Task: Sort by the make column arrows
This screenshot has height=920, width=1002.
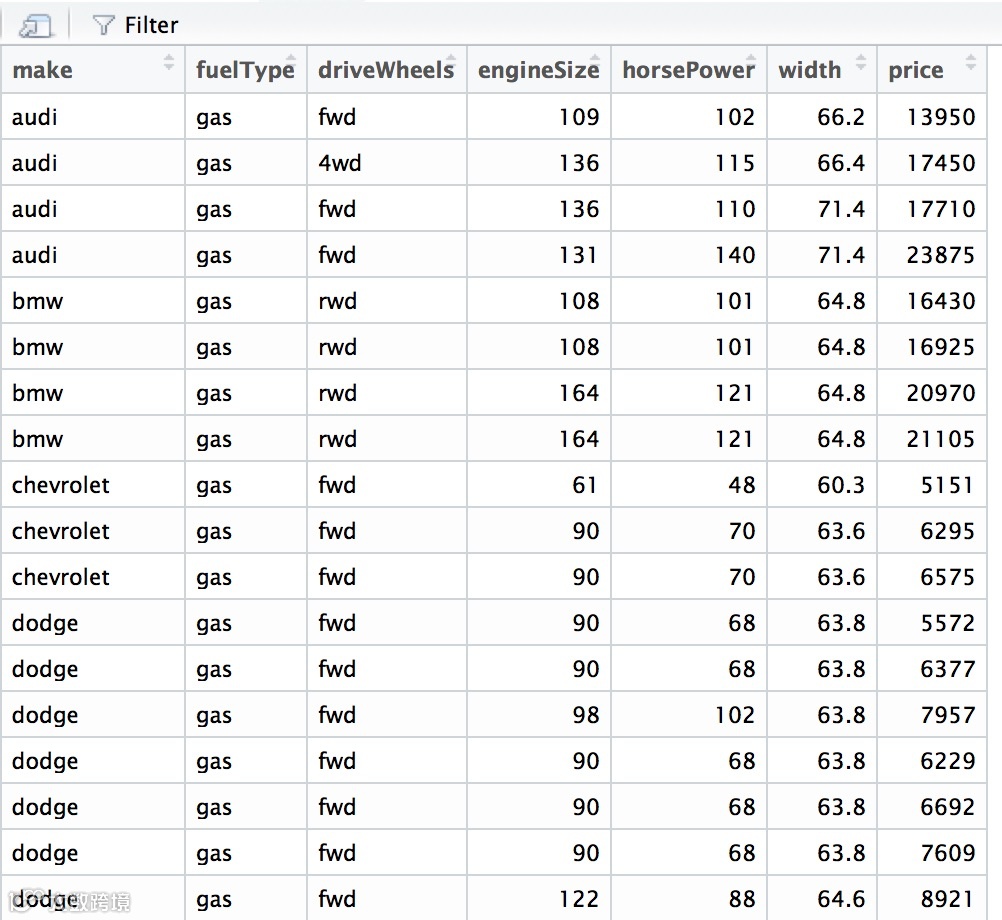Action: click(169, 63)
